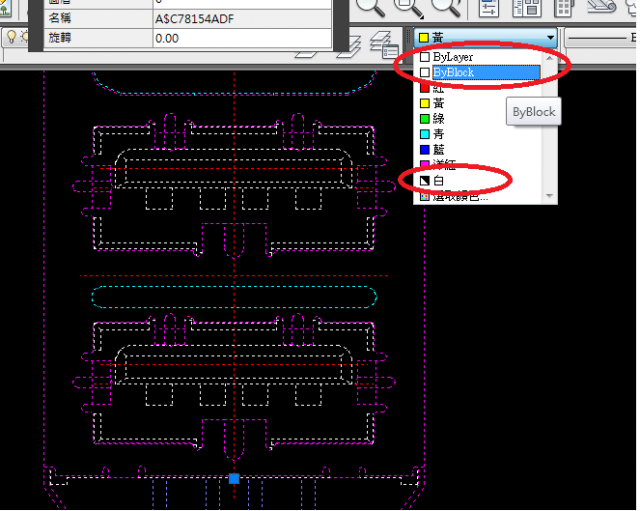Choose 白 (white) in the color list
Screen dimensions: 640x511
coord(480,180)
